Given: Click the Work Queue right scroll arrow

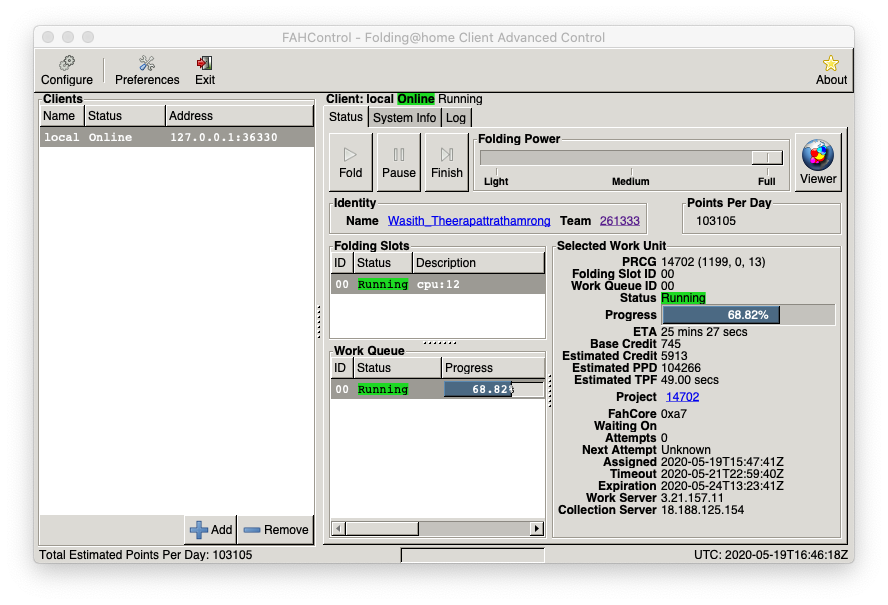Looking at the screenshot, I should tap(537, 528).
